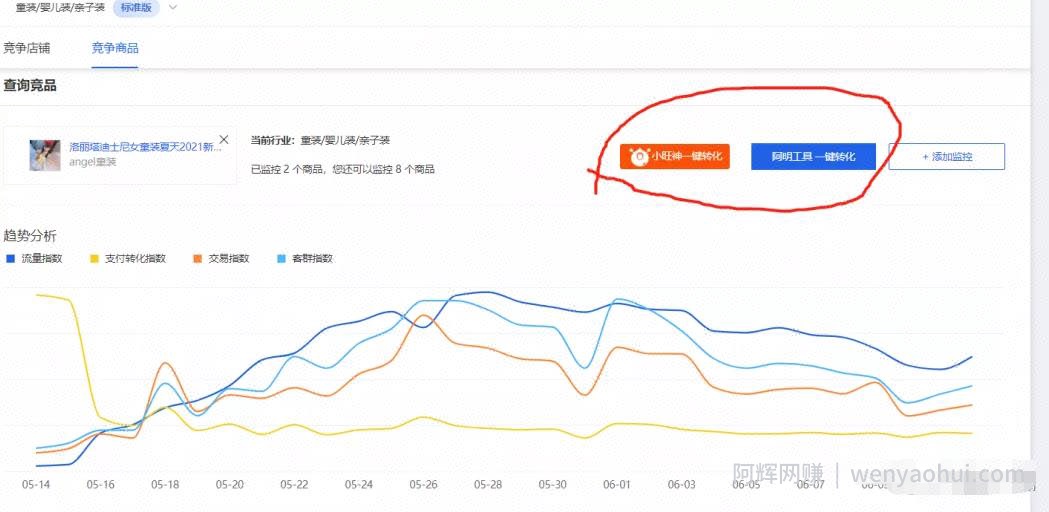Image resolution: width=1049 pixels, height=512 pixels.
Task: Click the angel童装 shop name
Action: click(x=93, y=162)
